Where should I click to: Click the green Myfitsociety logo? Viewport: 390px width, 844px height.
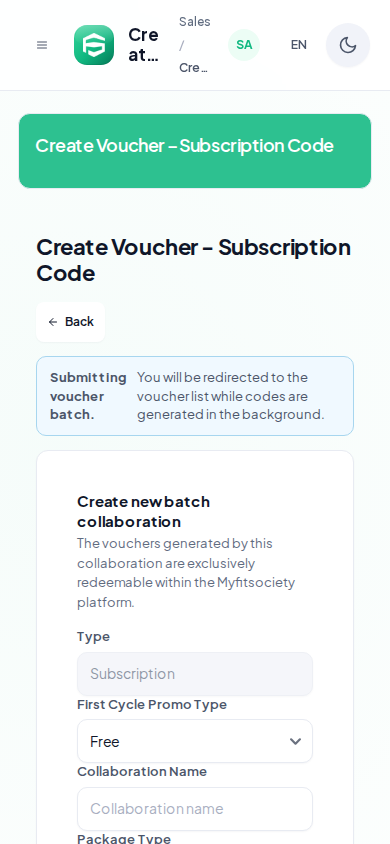(x=94, y=45)
